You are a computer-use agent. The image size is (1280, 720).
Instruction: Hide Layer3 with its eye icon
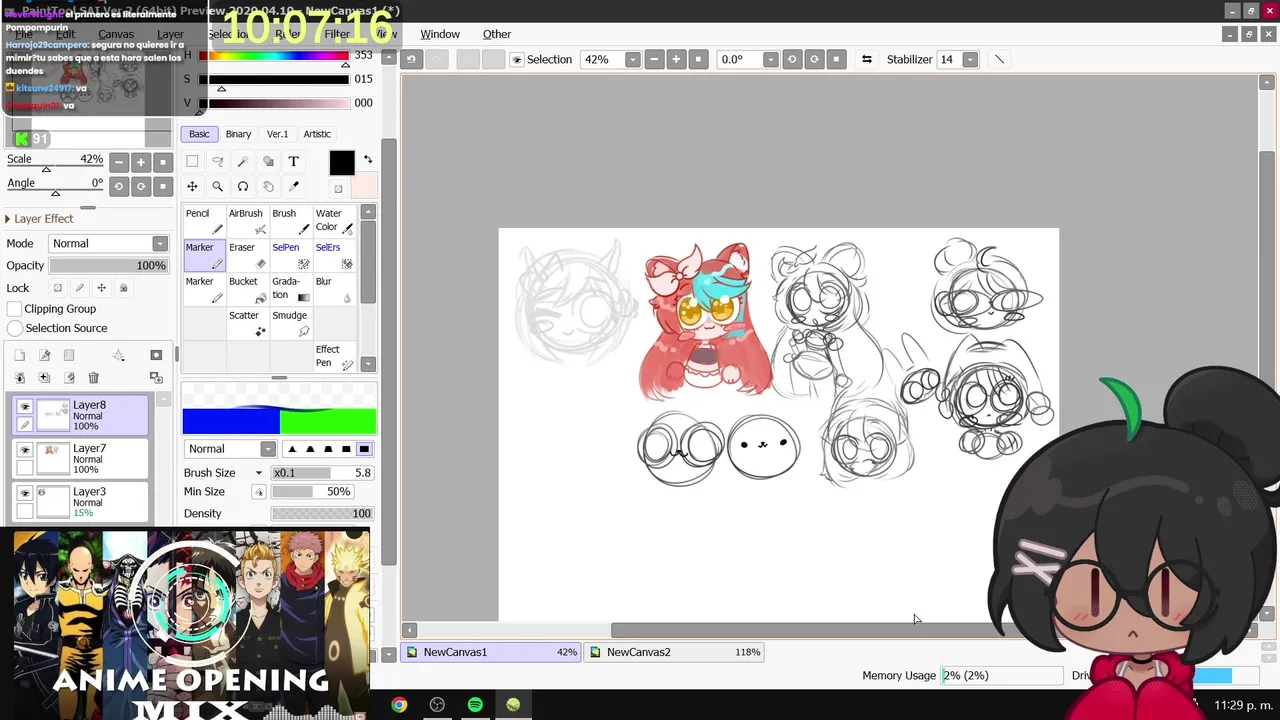pos(25,493)
